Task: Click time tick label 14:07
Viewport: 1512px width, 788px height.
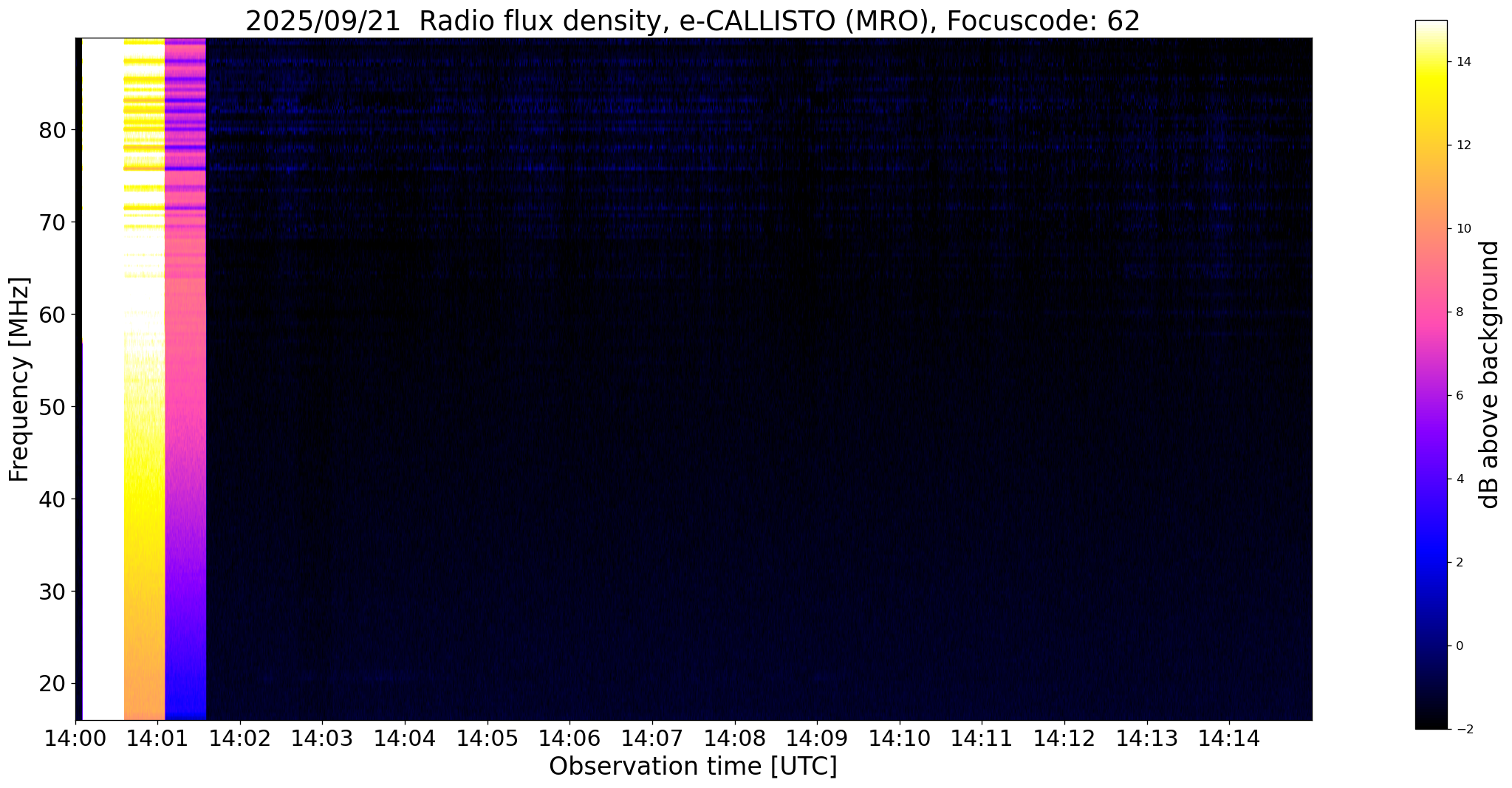Action: point(652,738)
